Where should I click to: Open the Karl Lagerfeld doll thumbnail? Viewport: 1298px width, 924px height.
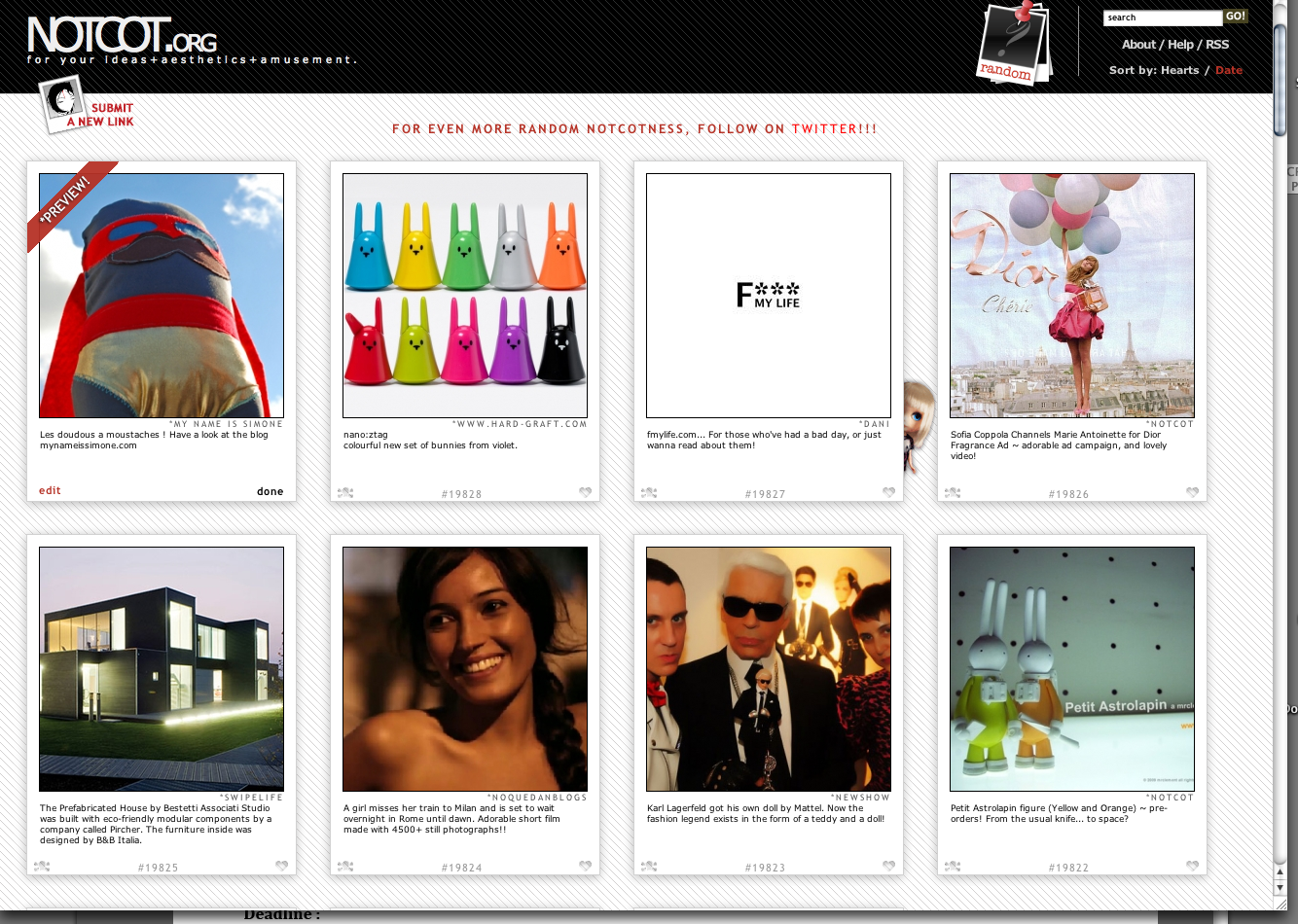click(x=769, y=669)
